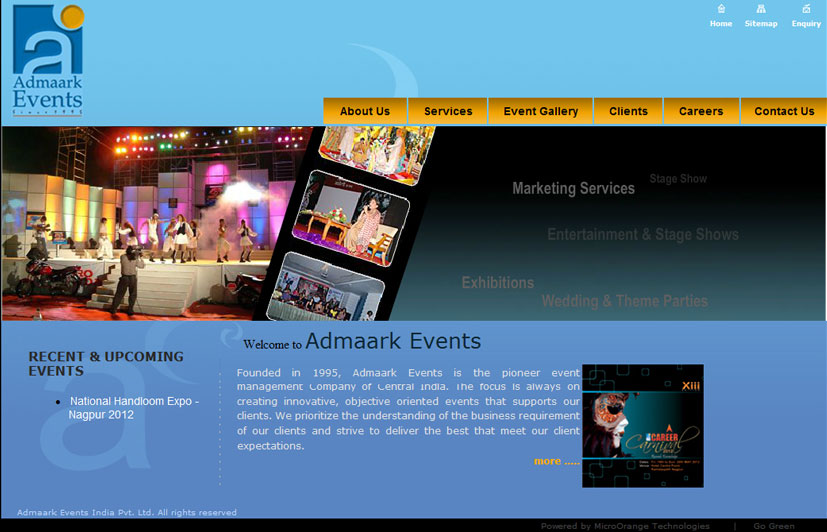Open the Careers menu
This screenshot has height=532, width=827.
701,111
